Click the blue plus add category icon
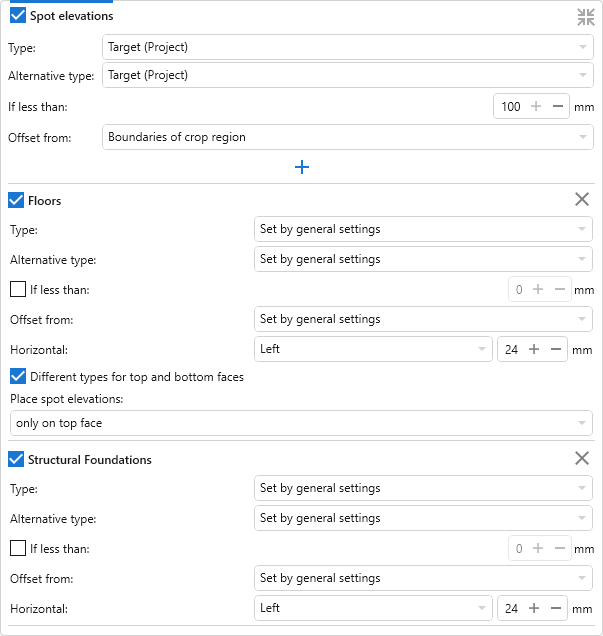This screenshot has height=636, width=603. (x=302, y=167)
